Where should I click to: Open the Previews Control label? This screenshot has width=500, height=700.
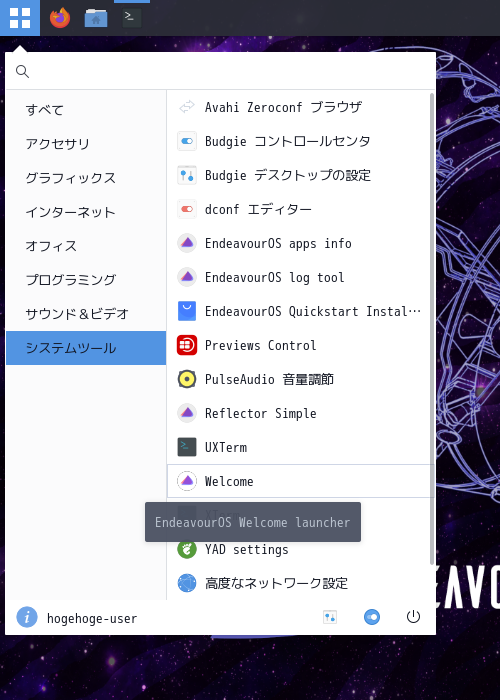261,345
